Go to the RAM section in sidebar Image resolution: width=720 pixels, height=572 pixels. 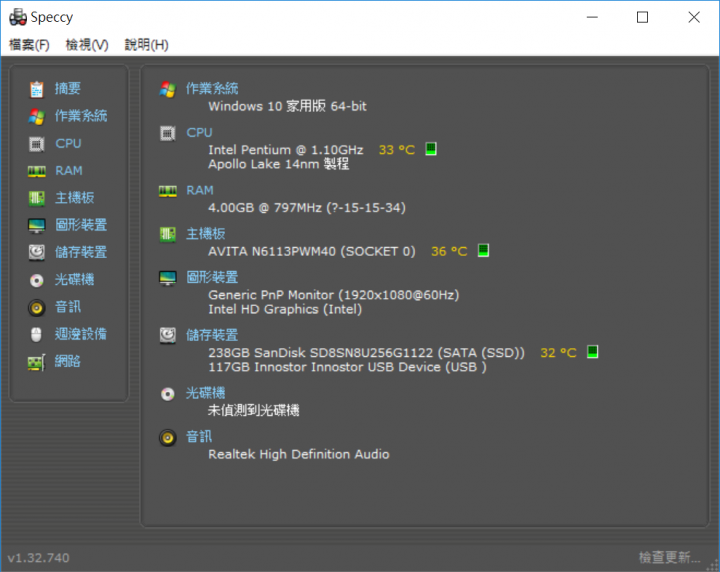pos(69,171)
